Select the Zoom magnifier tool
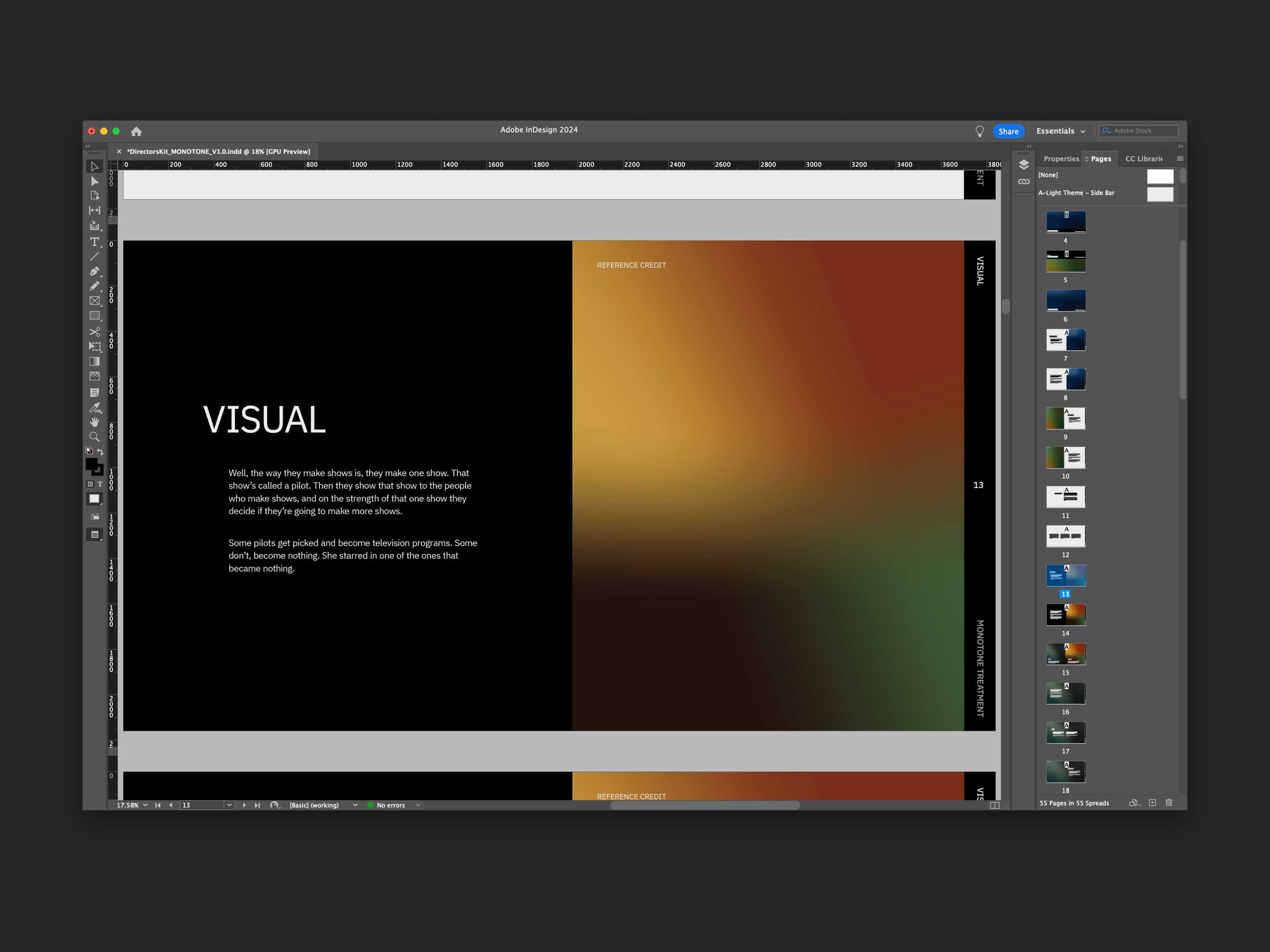The width and height of the screenshot is (1270, 952). 95,437
